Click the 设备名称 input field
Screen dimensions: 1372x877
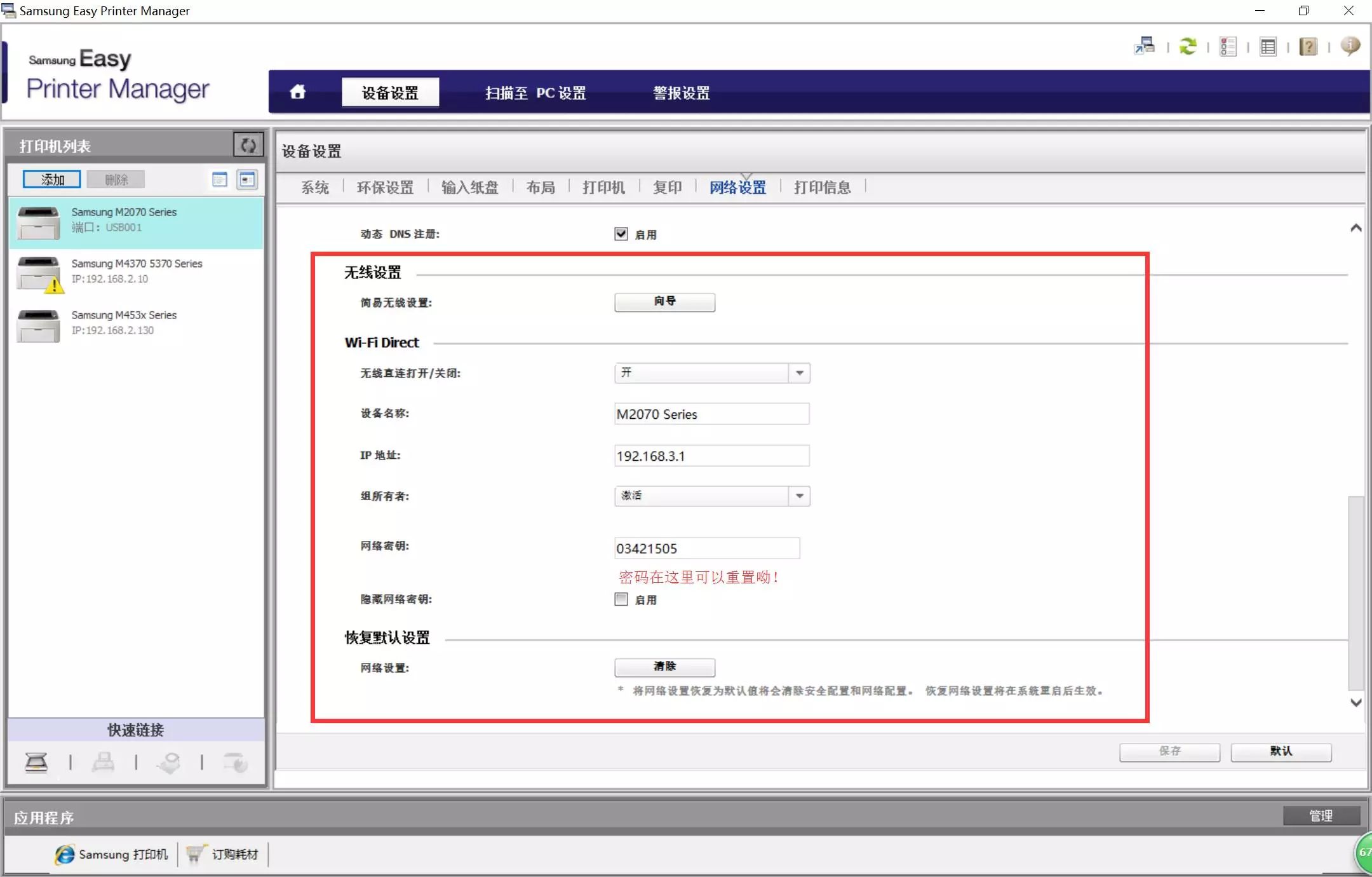pos(711,414)
